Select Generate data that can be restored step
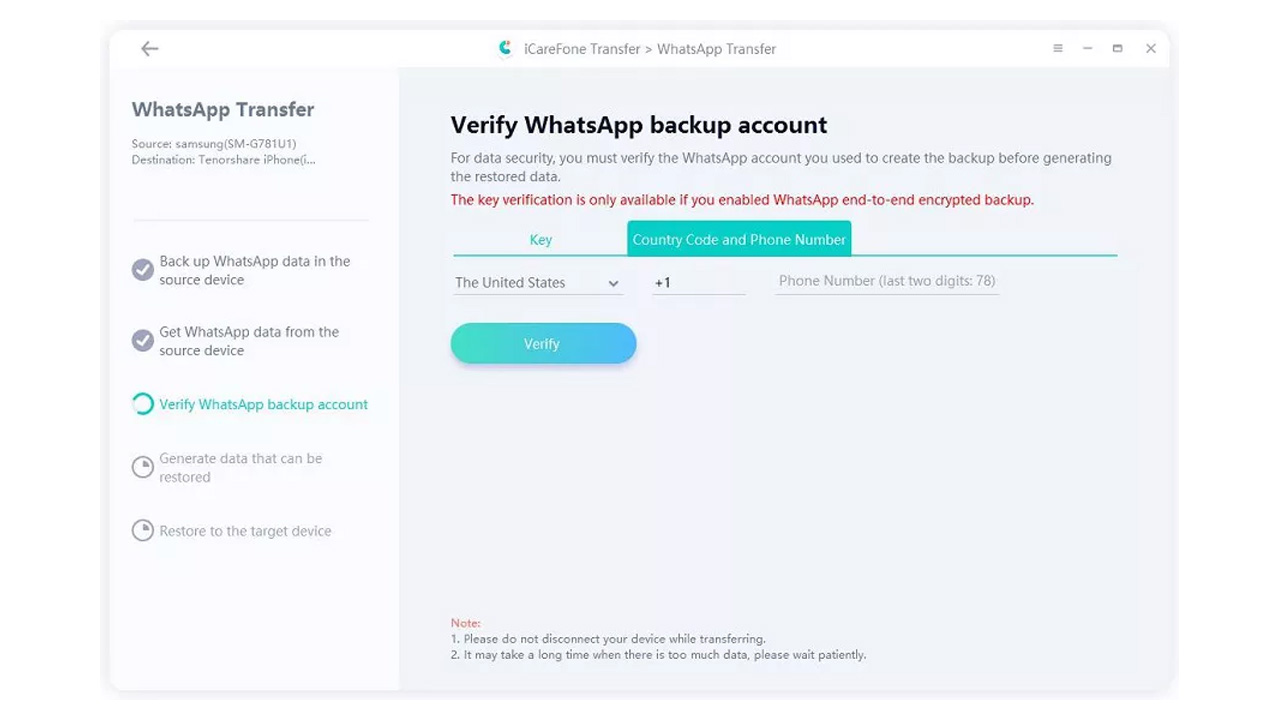The width and height of the screenshot is (1280, 720). tap(241, 468)
